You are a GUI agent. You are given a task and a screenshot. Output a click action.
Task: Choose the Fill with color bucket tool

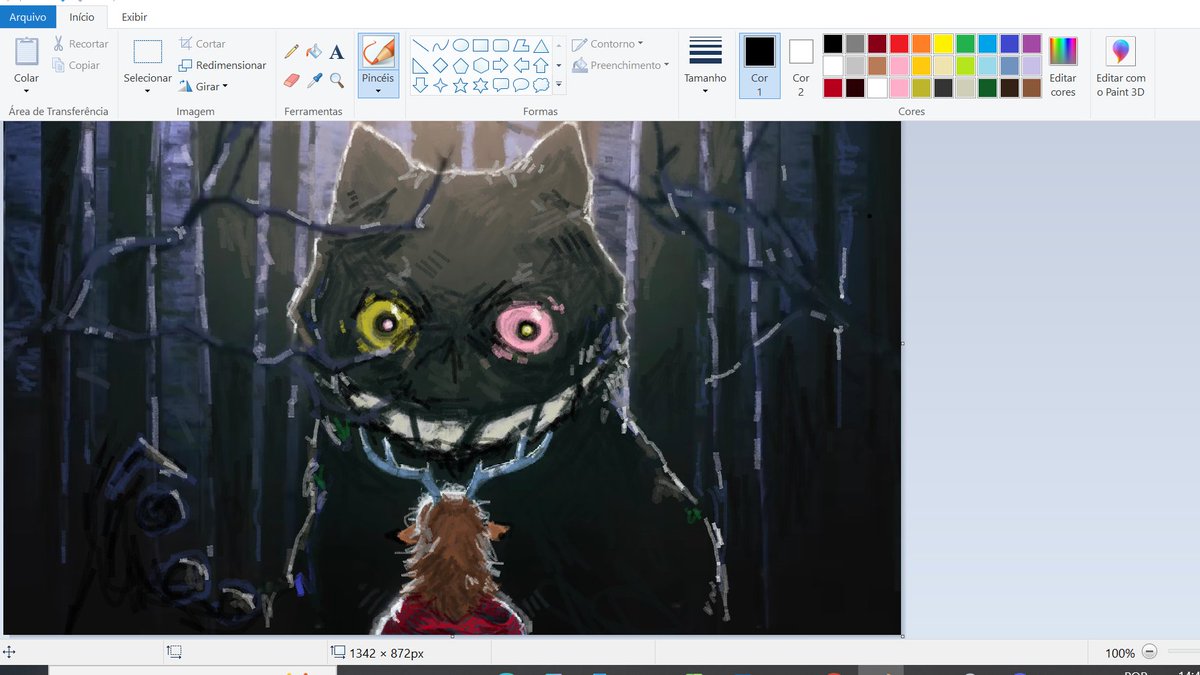(x=314, y=51)
